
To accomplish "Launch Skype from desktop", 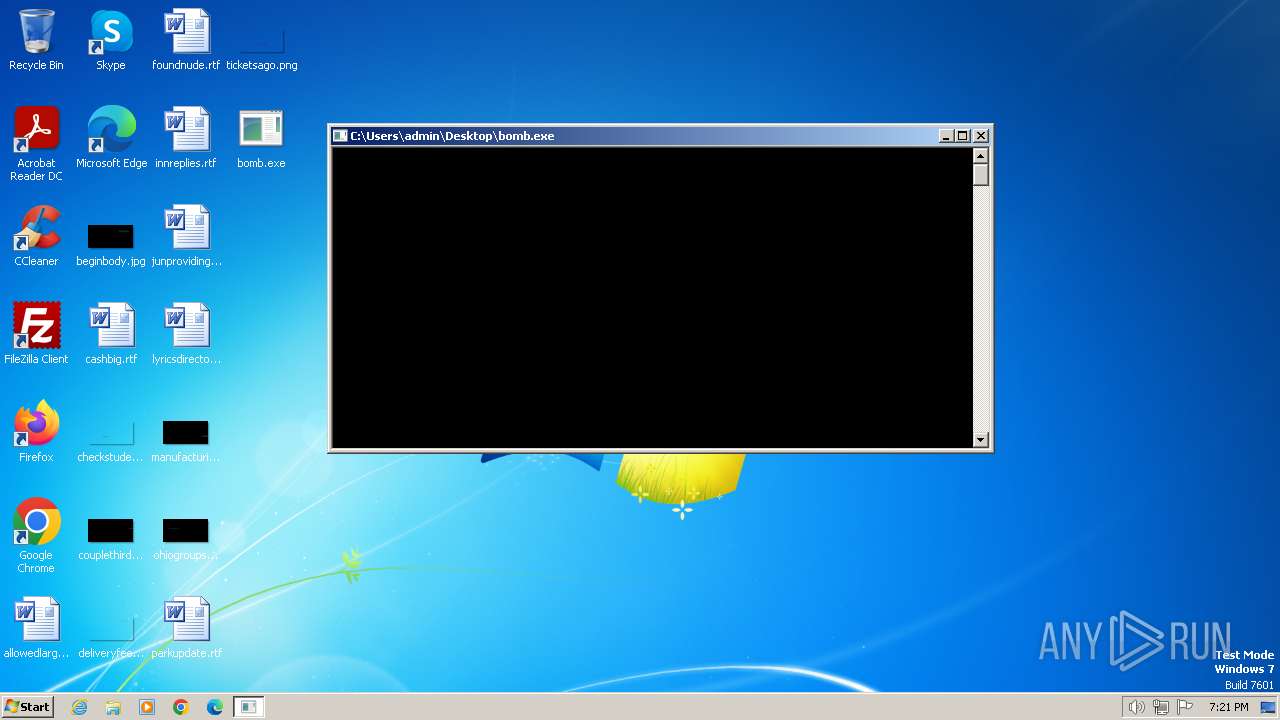I will (111, 40).
